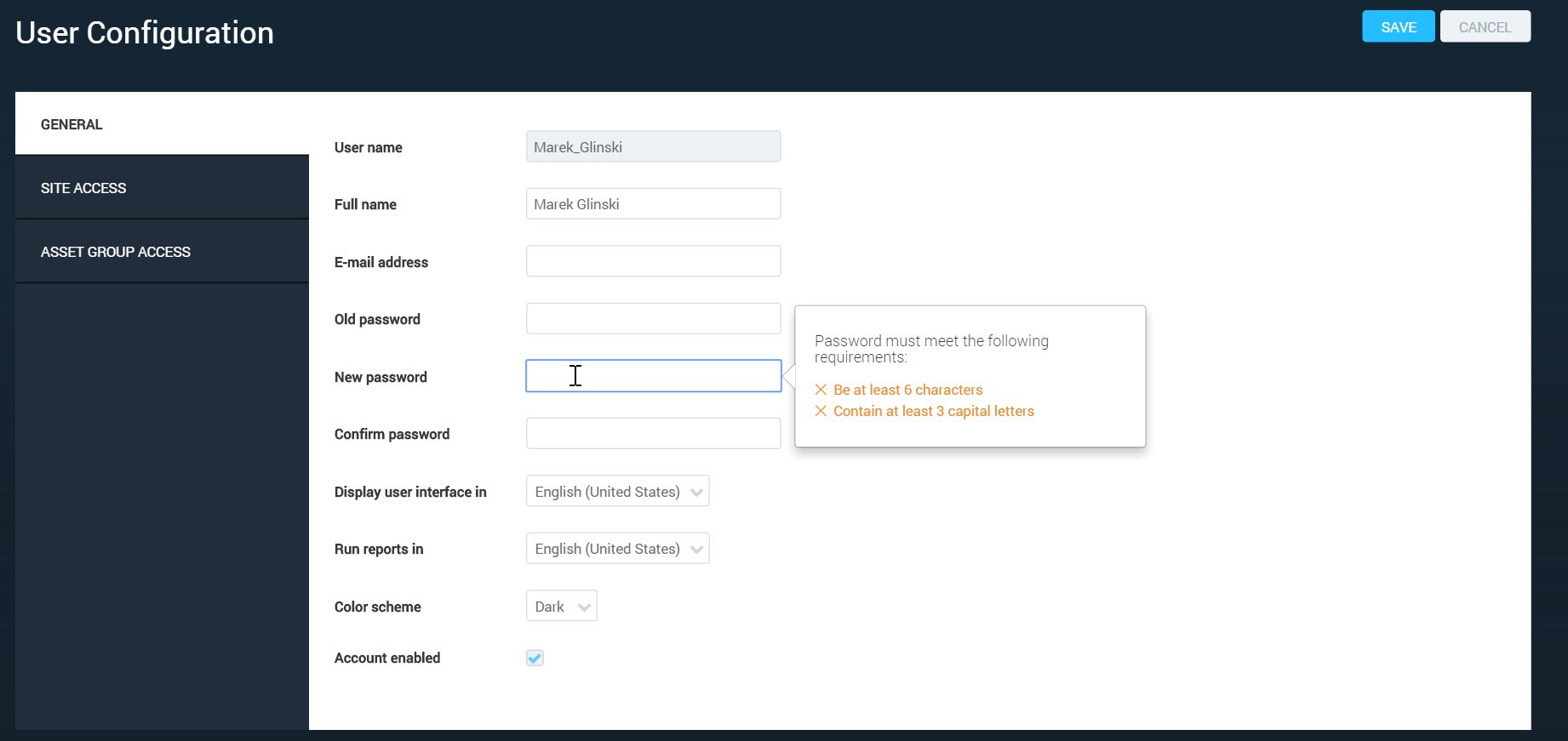
Task: Click into the E-mail address field
Action: pyautogui.click(x=653, y=261)
